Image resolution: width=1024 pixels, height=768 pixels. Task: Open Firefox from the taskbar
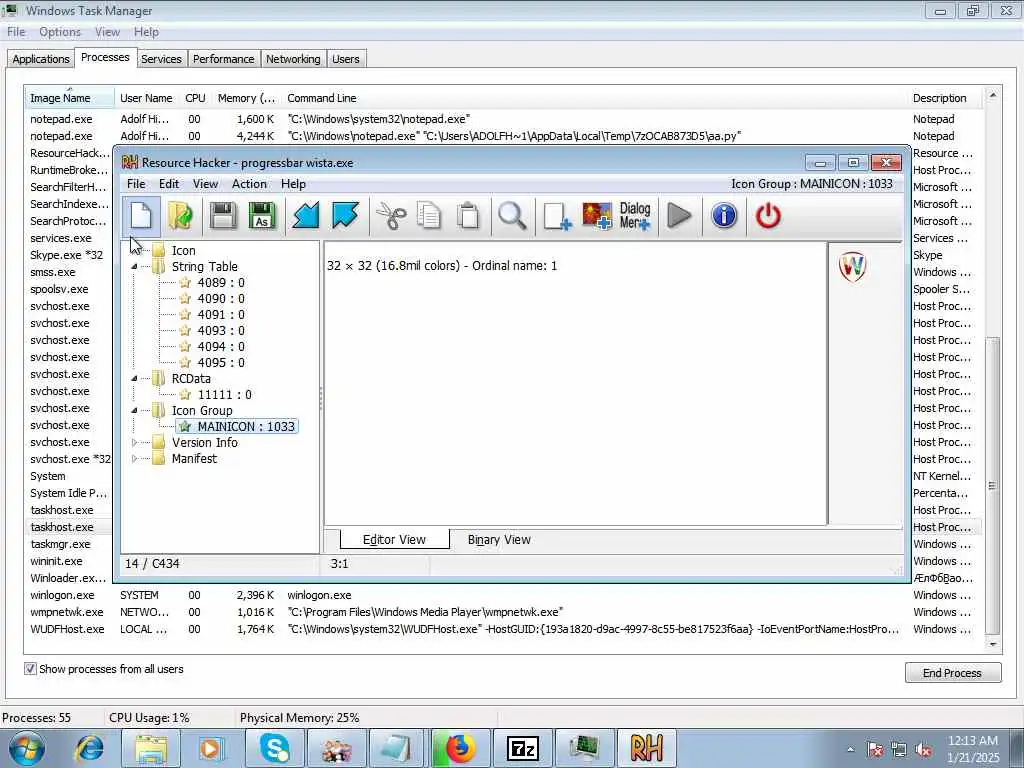[461, 748]
